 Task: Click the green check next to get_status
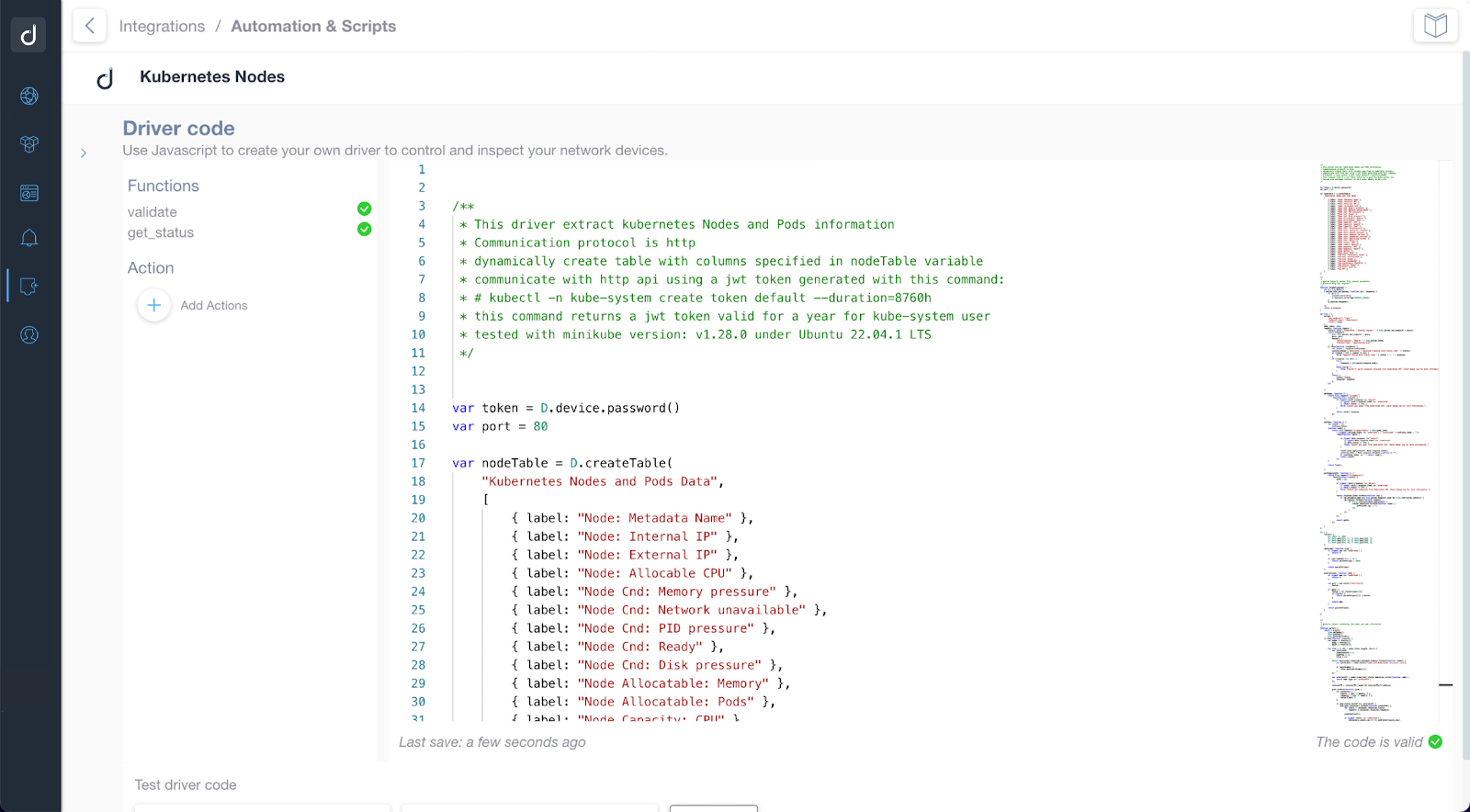365,230
